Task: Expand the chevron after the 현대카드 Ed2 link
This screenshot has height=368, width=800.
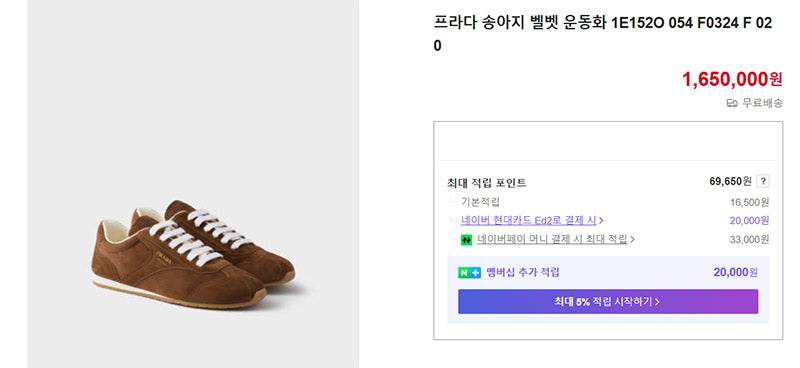Action: (601, 221)
